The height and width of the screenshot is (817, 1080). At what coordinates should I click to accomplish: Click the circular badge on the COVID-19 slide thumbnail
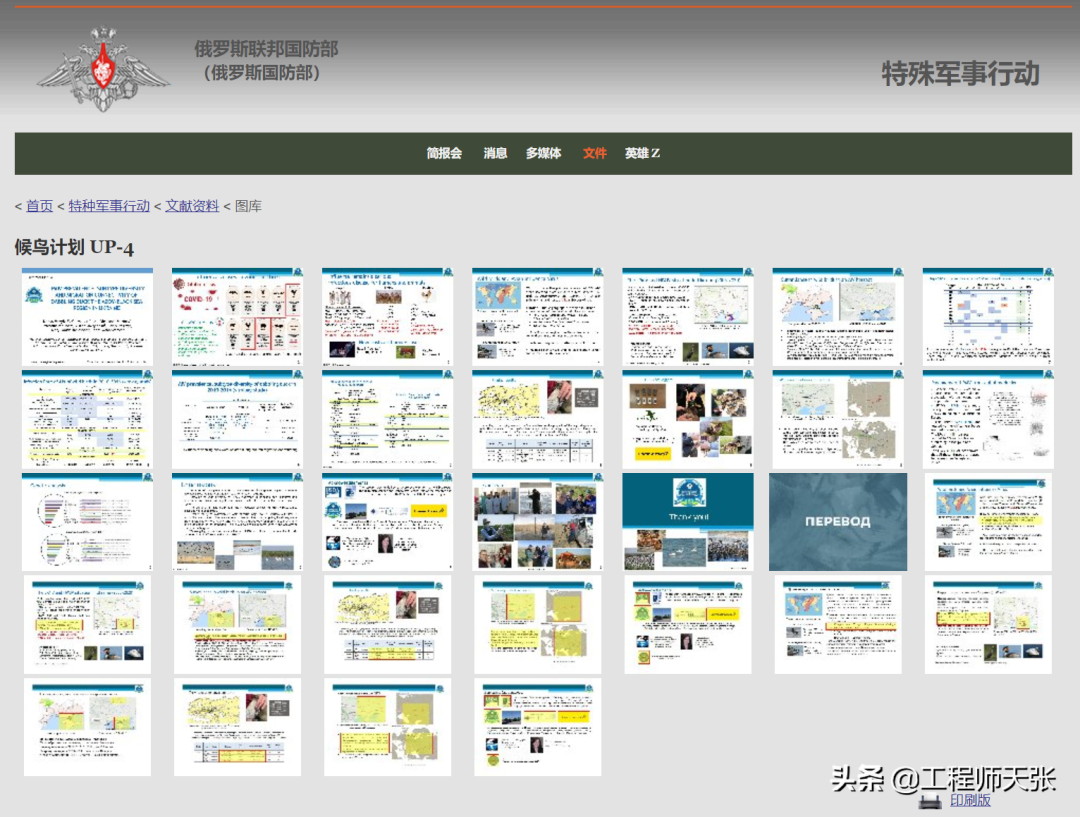297,273
